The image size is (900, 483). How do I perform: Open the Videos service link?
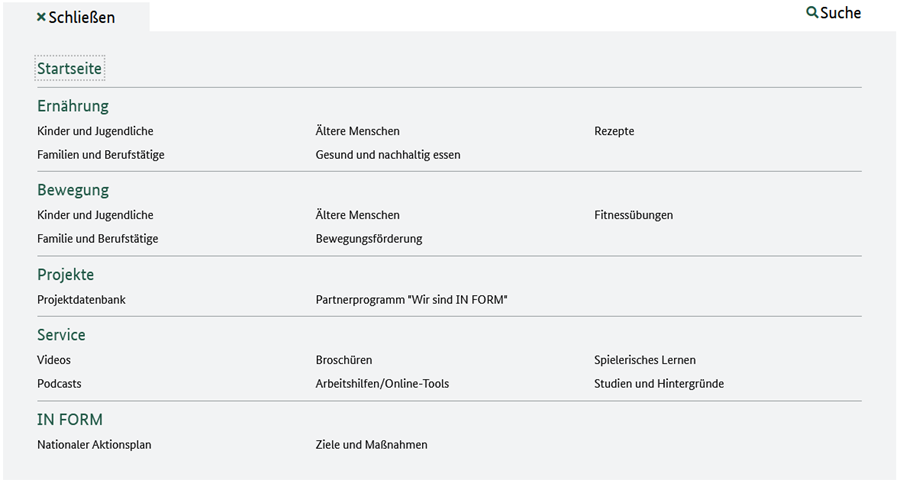pyautogui.click(x=54, y=360)
